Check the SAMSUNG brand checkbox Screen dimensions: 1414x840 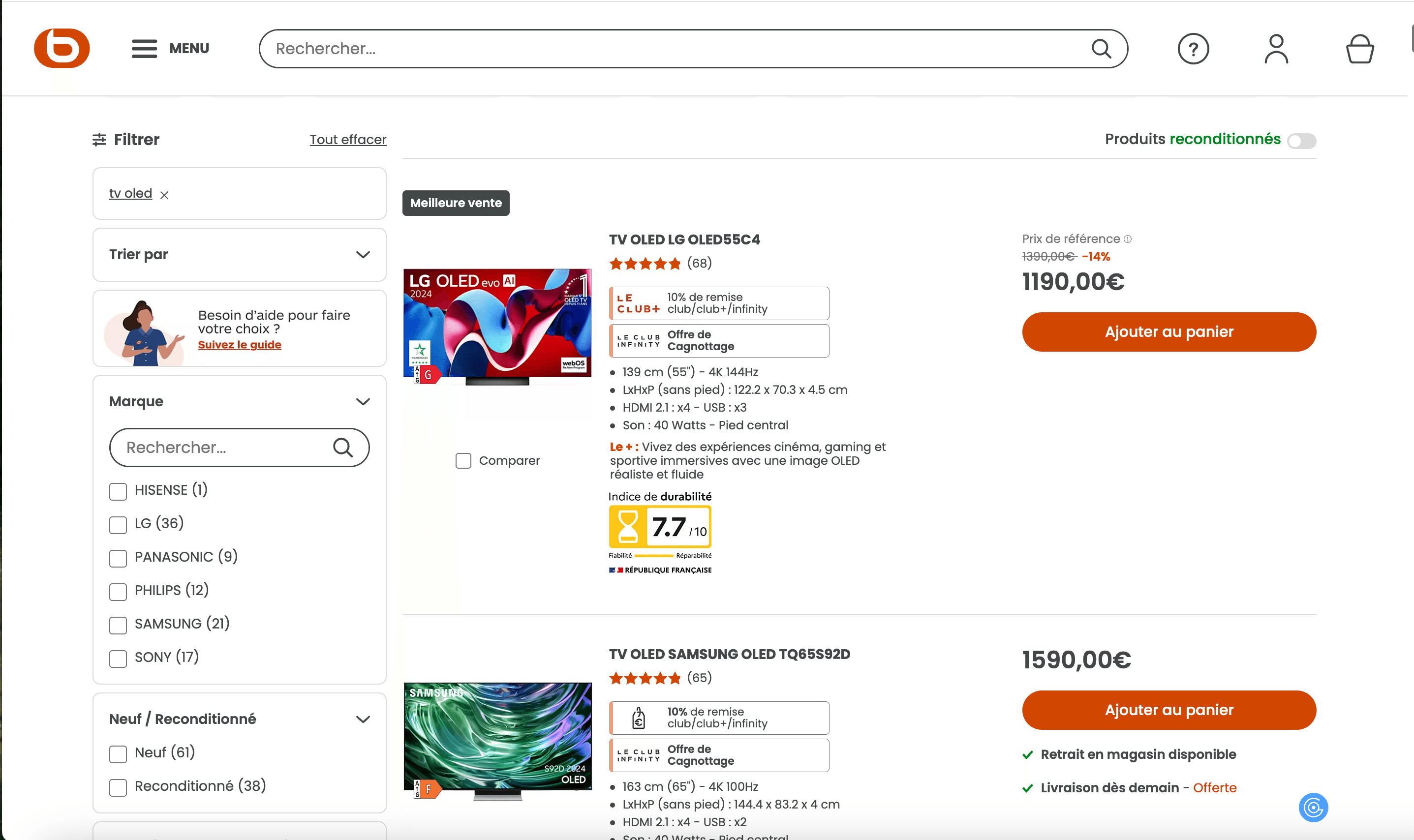pos(118,625)
